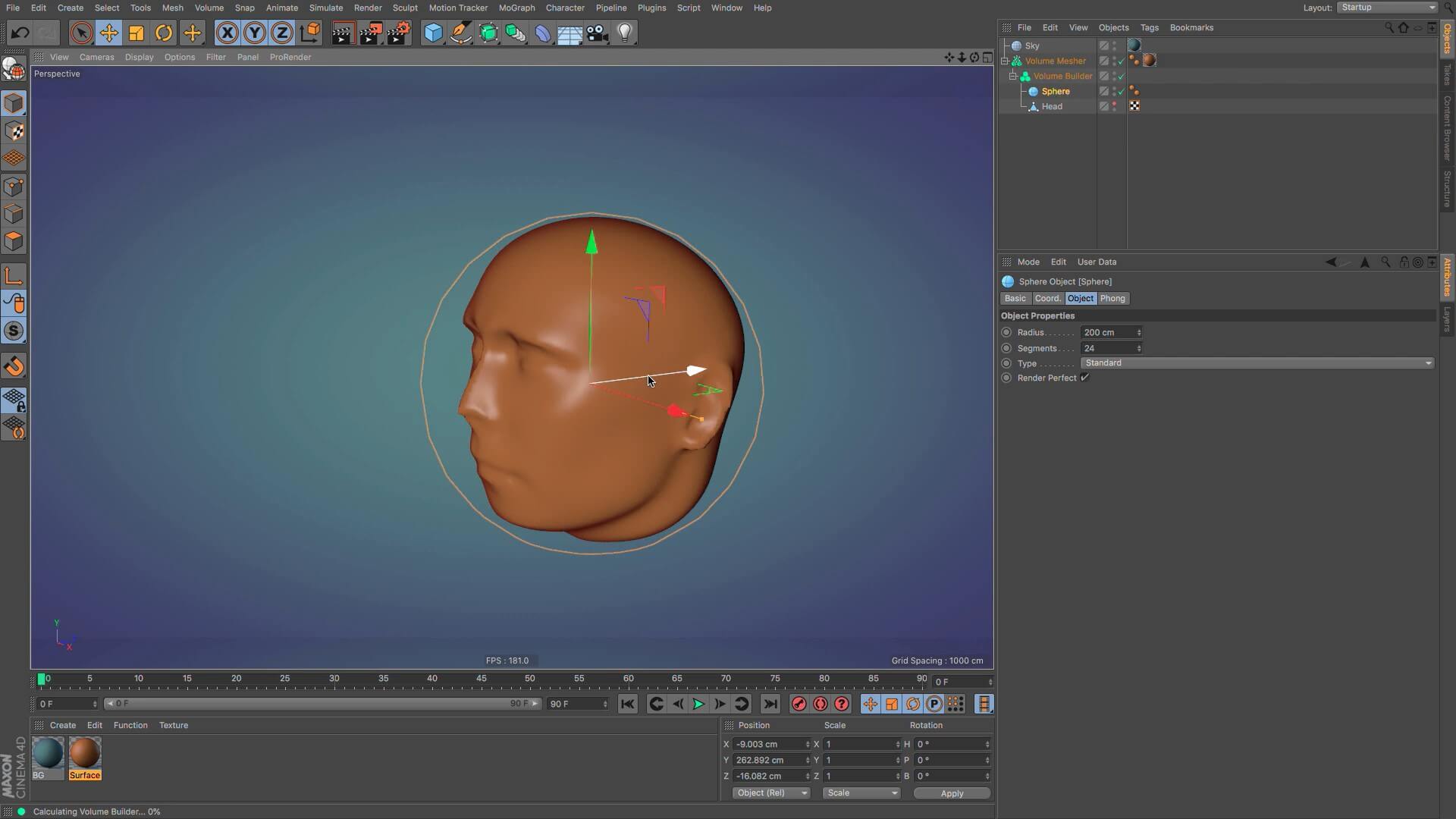
Task: Collapse the Volume Mesher tree item
Action: pyautogui.click(x=1005, y=61)
